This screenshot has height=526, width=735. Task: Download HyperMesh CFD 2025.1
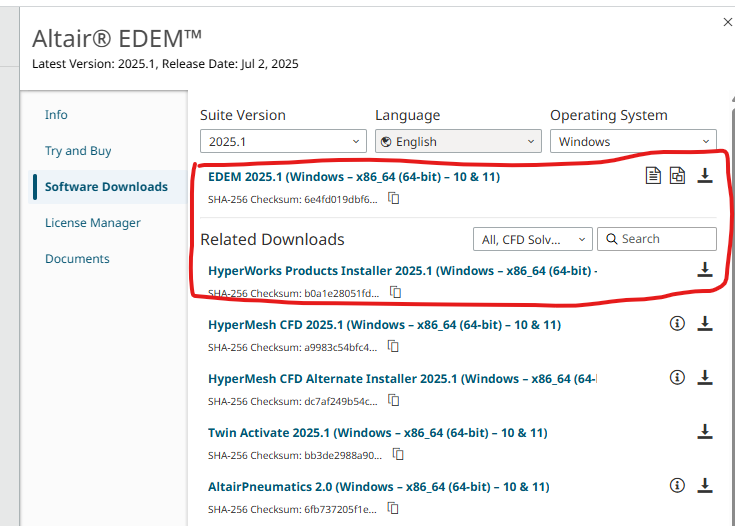[x=705, y=323]
